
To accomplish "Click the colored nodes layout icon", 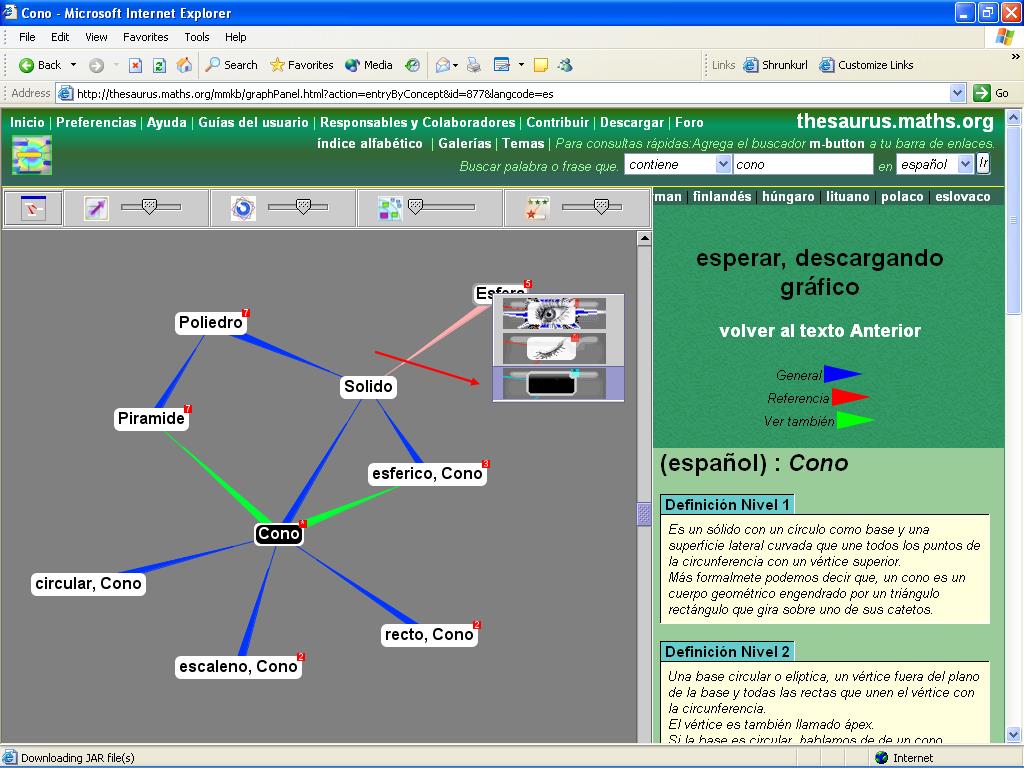I will (390, 208).
